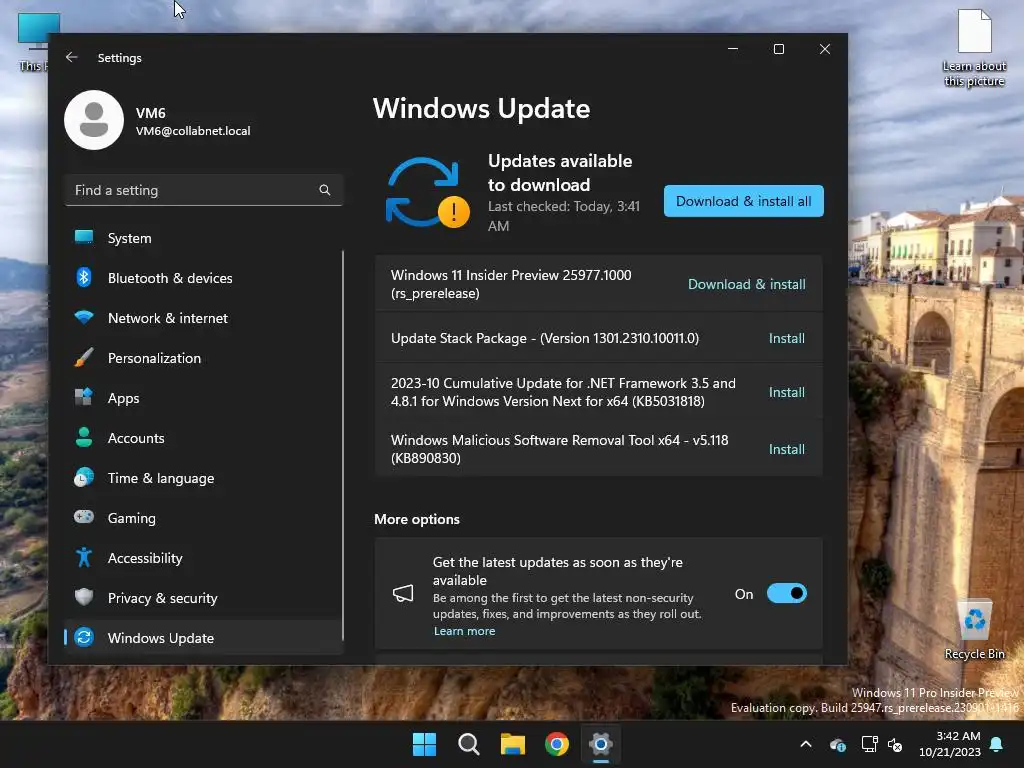Click the back arrow in Settings

tap(72, 57)
